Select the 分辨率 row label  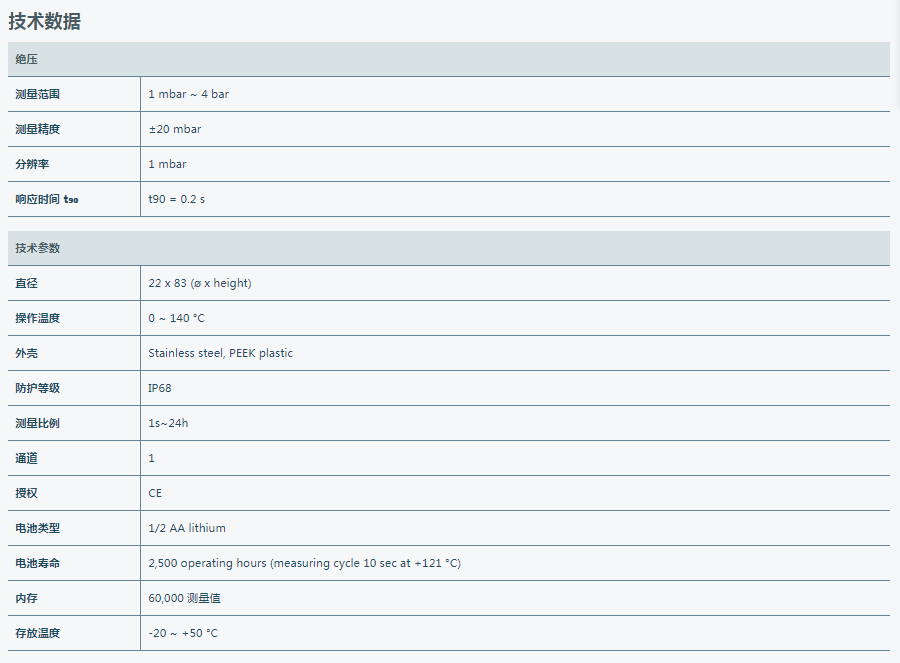tap(32, 164)
